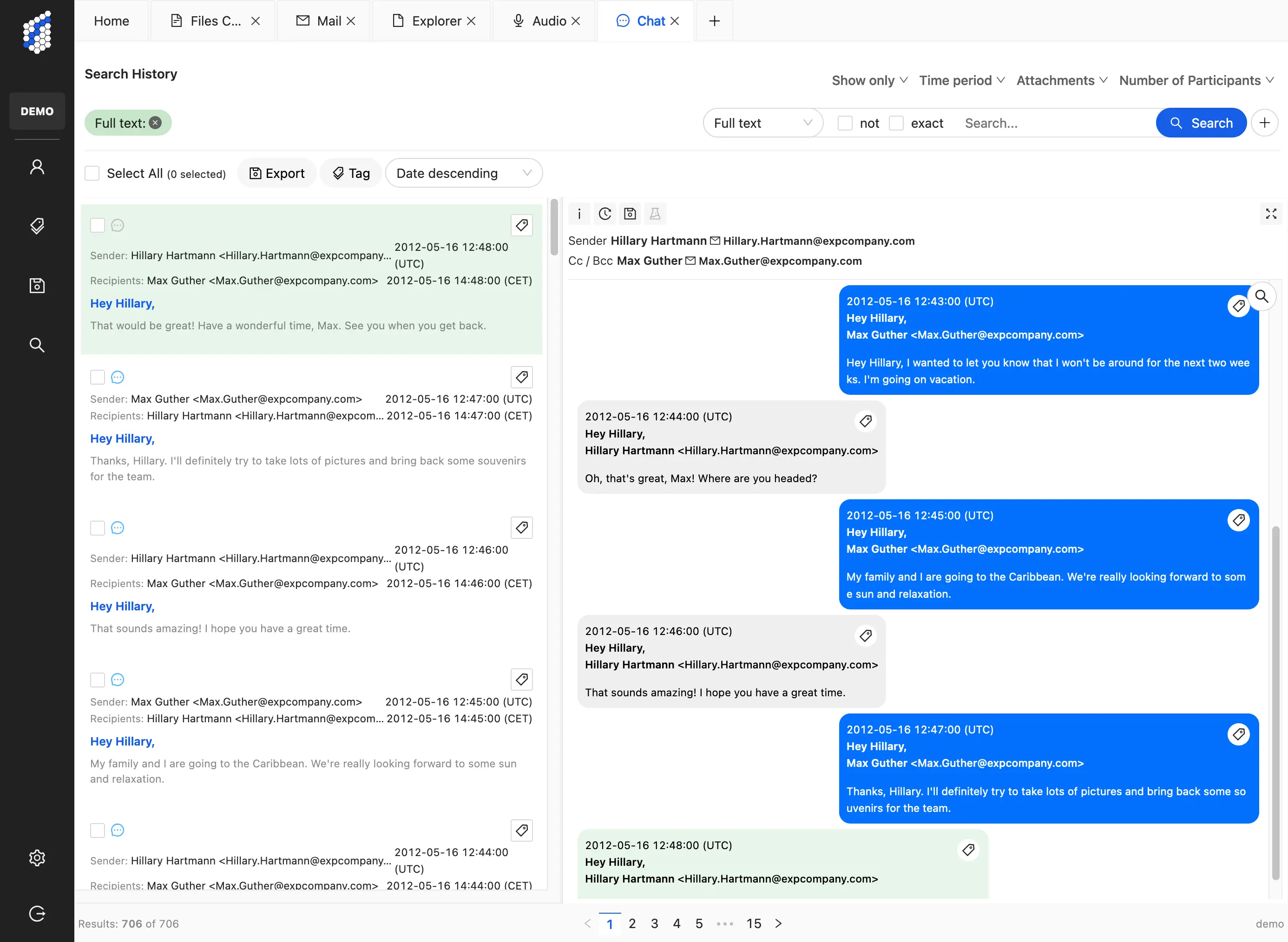The height and width of the screenshot is (942, 1288).
Task: Click the logout icon in sidebar
Action: pos(37,914)
